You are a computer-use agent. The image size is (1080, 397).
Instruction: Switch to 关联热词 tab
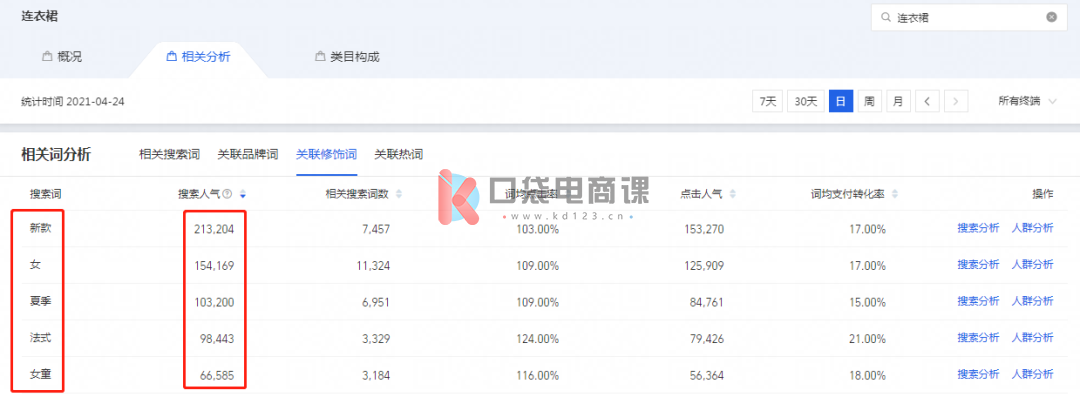tap(398, 154)
